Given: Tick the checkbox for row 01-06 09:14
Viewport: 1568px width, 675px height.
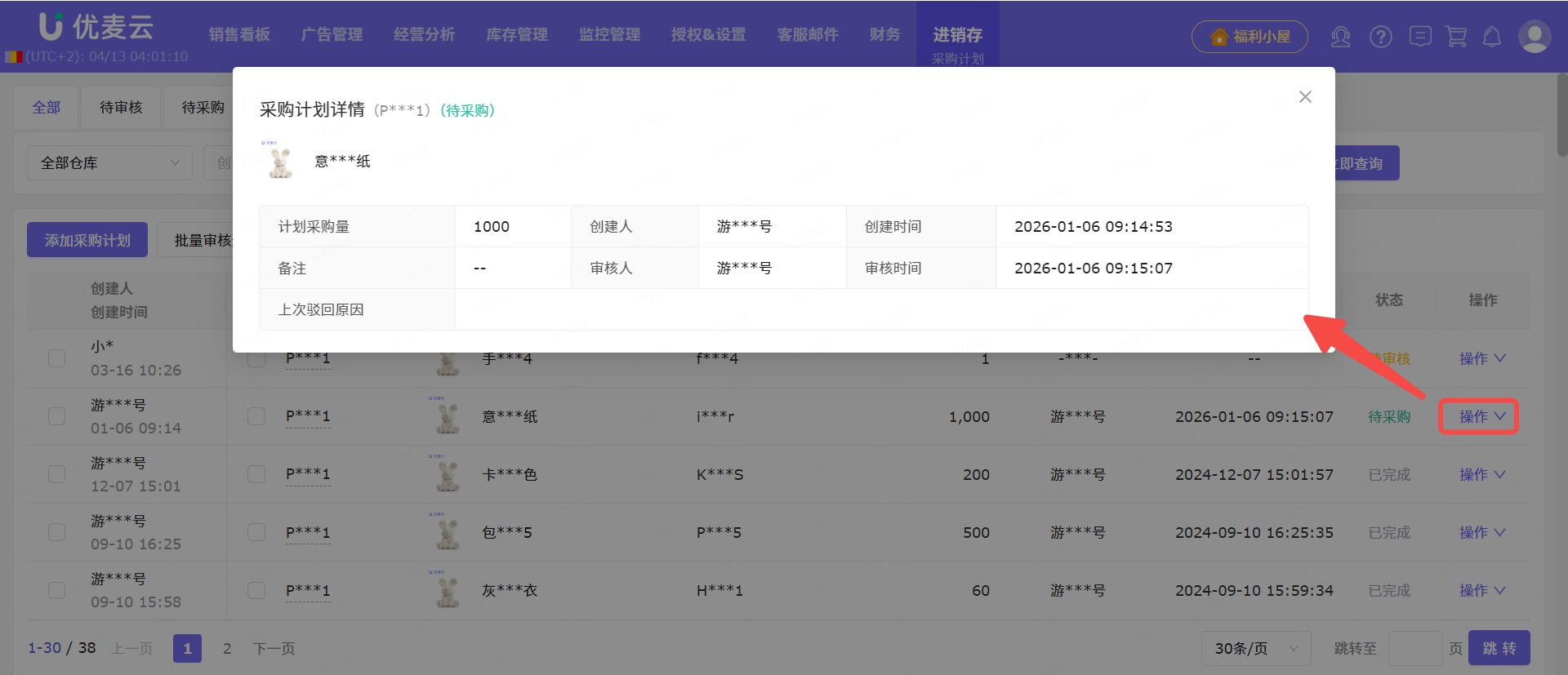Looking at the screenshot, I should pyautogui.click(x=56, y=416).
